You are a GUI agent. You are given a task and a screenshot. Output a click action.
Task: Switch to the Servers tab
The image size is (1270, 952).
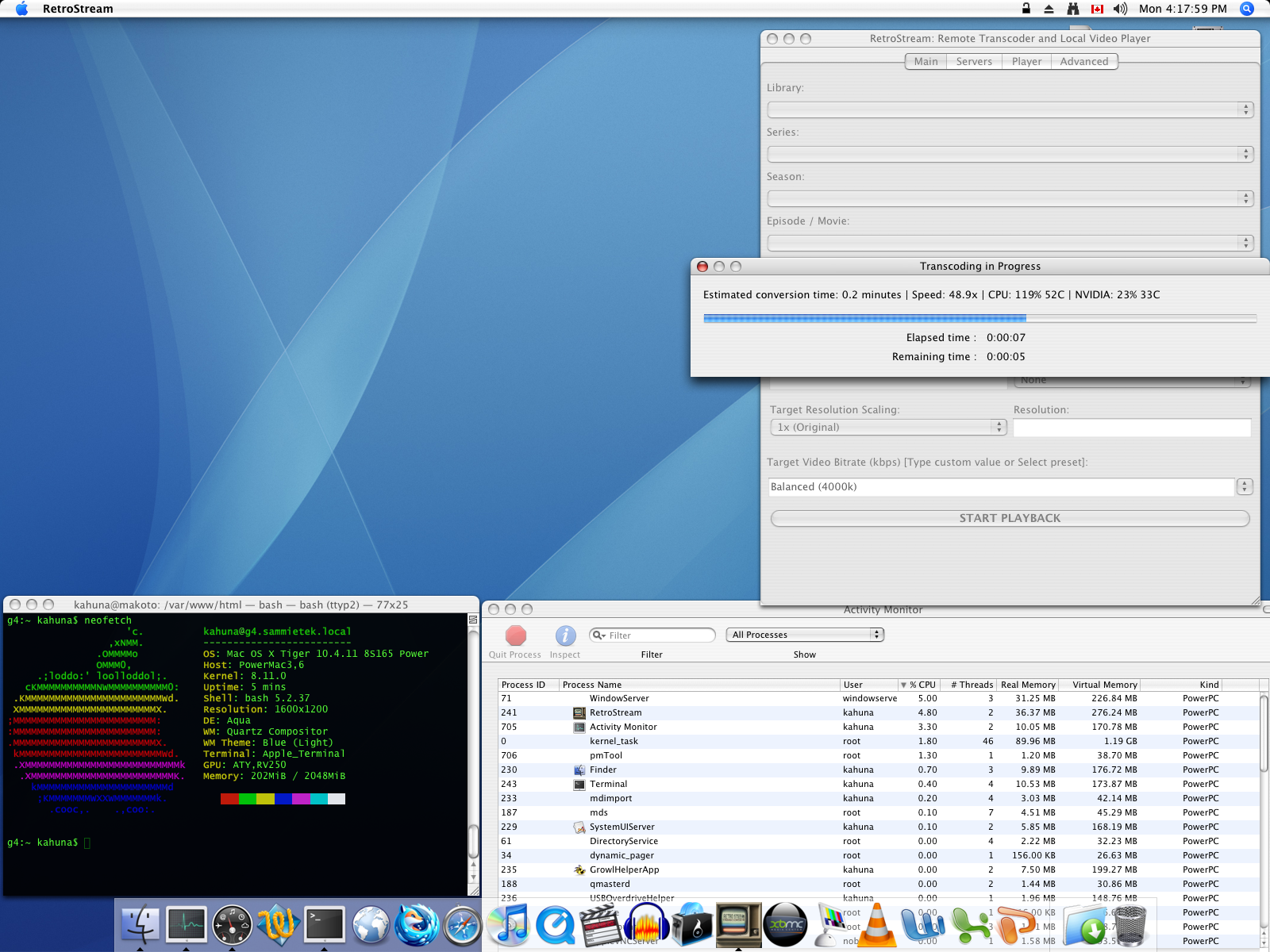[x=974, y=61]
